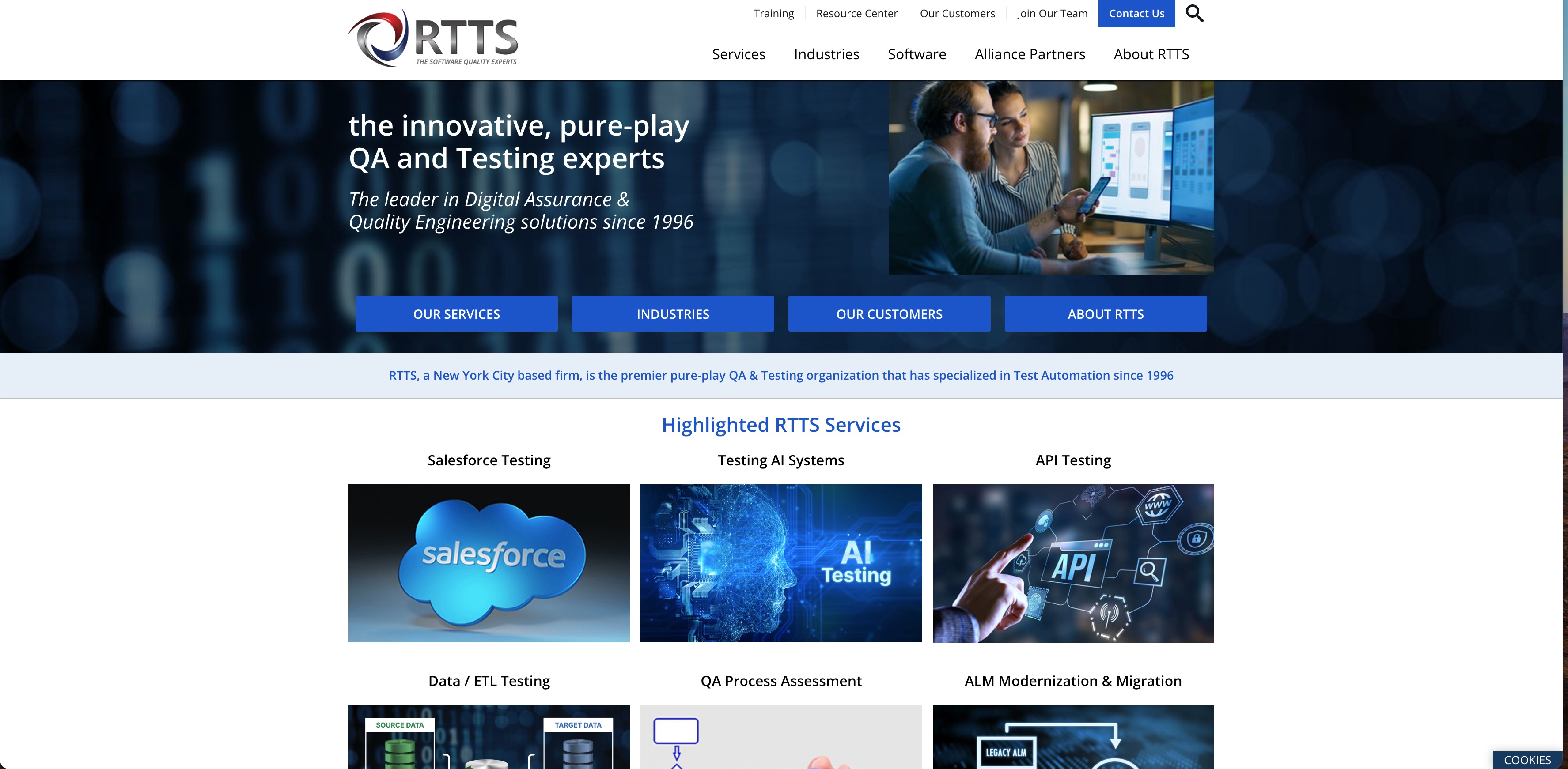The image size is (1568, 769).
Task: Click the QA Process Assessment heading
Action: tap(781, 682)
